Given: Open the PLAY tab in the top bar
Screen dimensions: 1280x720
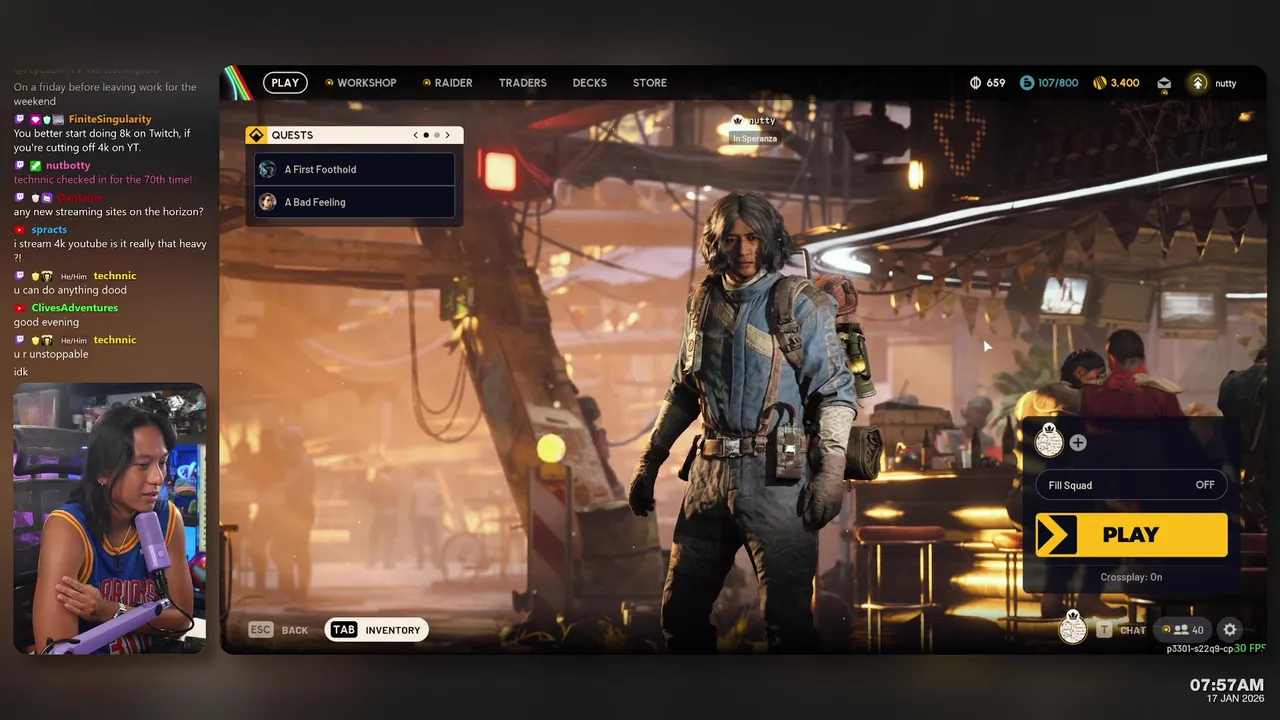Looking at the screenshot, I should coord(285,83).
